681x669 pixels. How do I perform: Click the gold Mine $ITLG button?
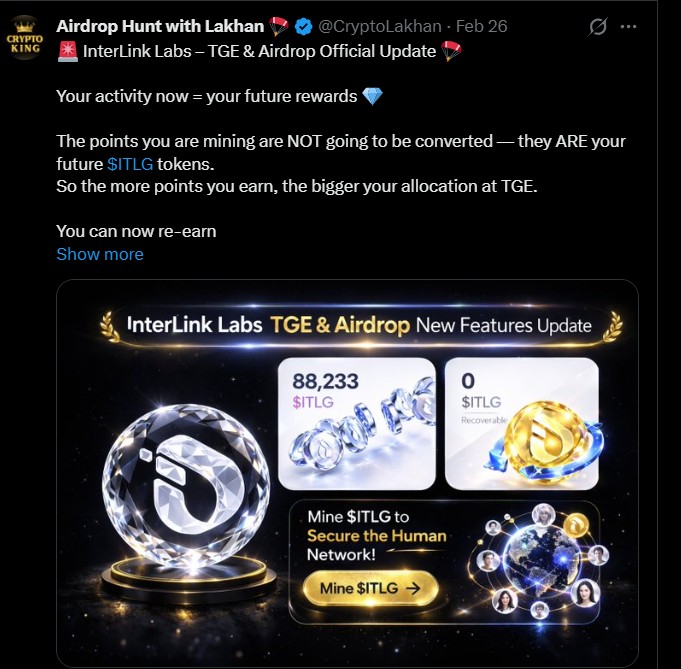370,588
